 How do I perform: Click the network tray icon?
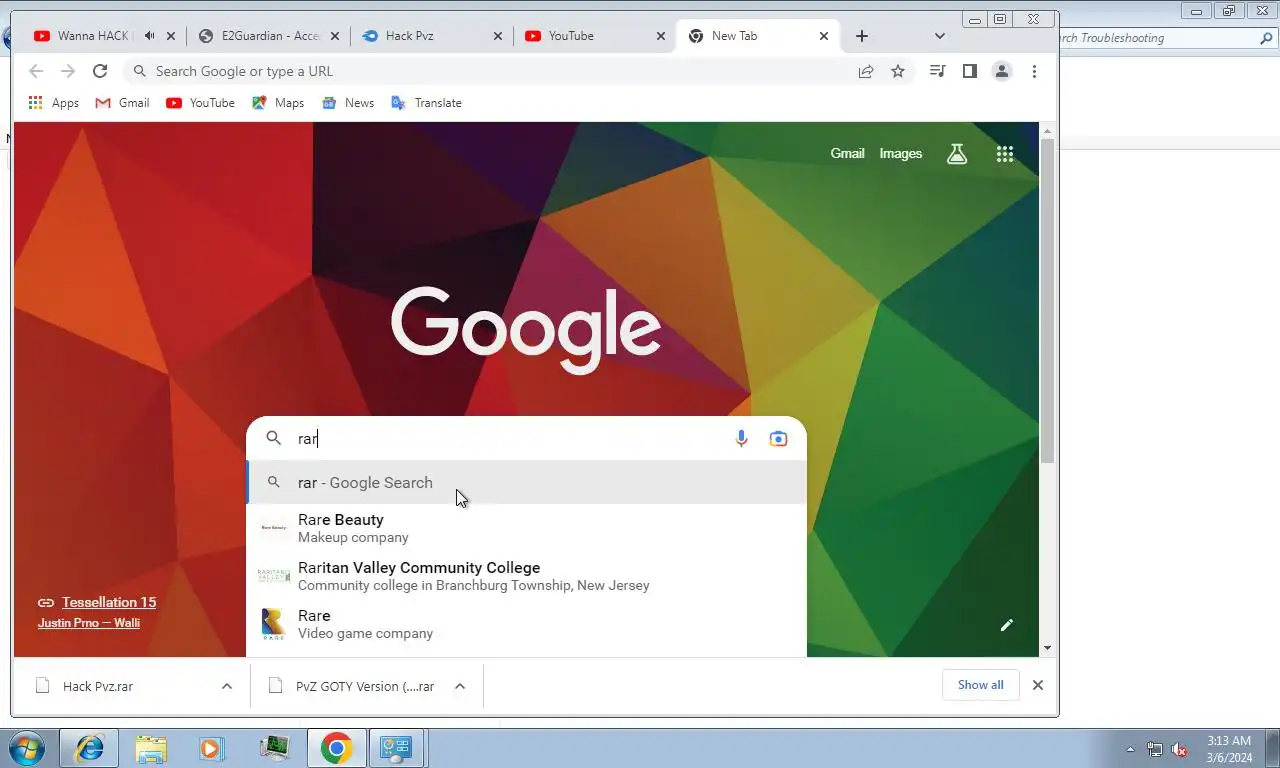[1155, 749]
